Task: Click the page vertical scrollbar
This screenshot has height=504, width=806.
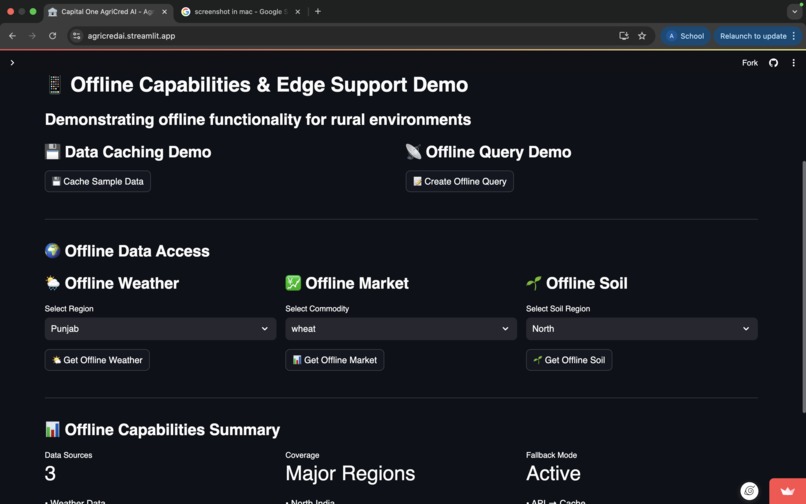Action: pos(803,286)
